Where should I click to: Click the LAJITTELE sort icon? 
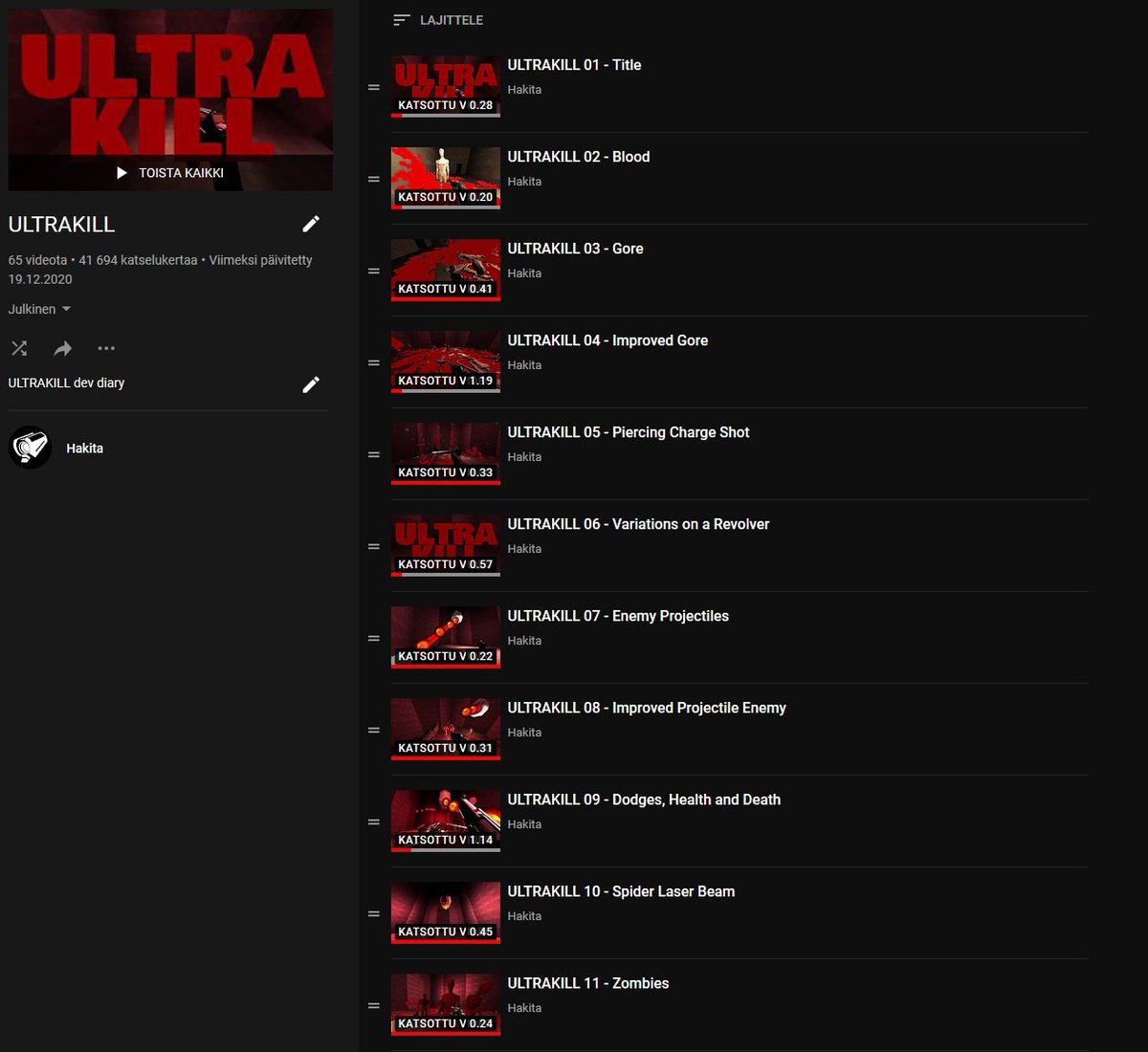click(x=402, y=20)
